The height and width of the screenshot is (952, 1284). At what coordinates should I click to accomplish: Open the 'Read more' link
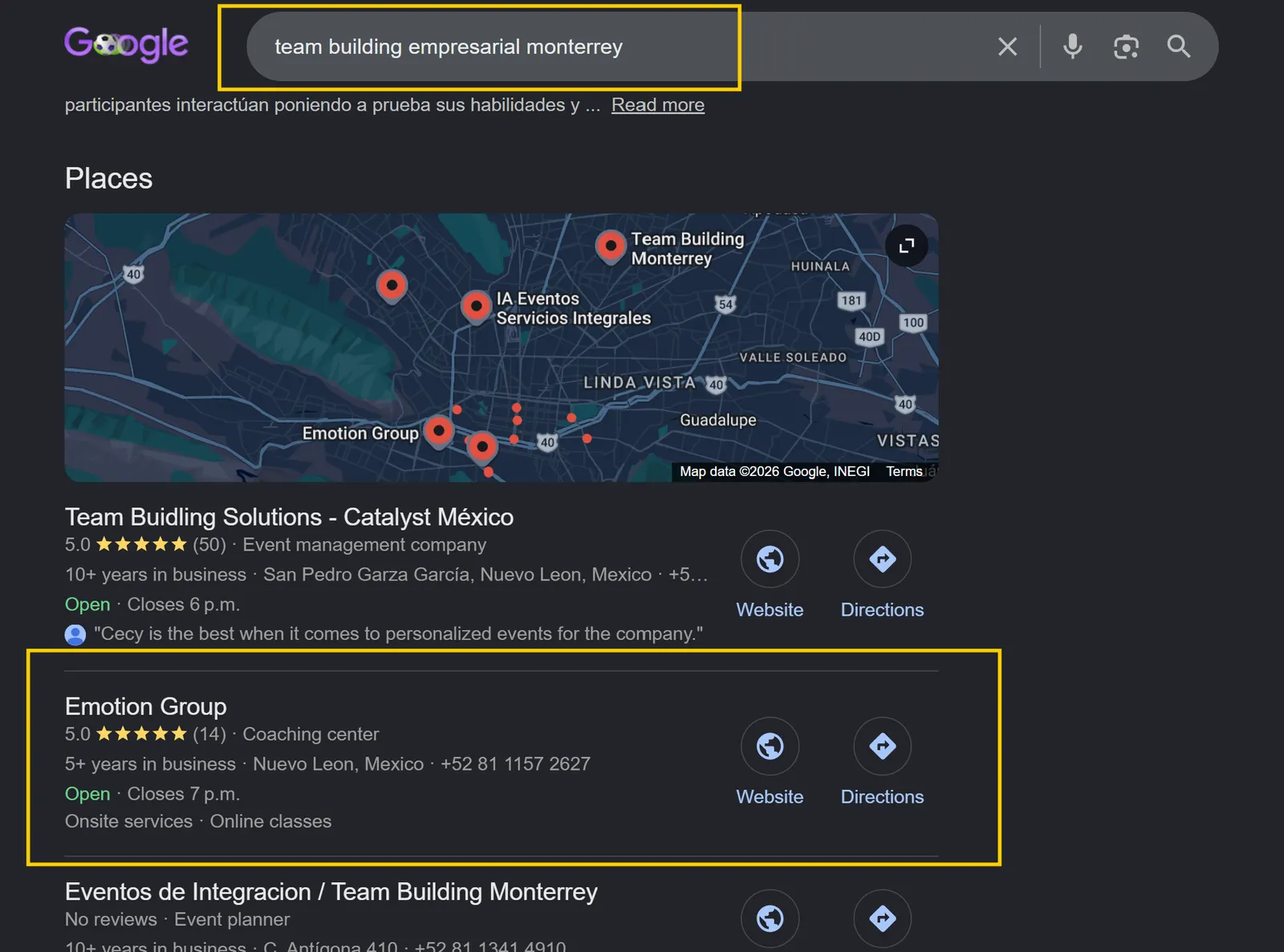[658, 105]
